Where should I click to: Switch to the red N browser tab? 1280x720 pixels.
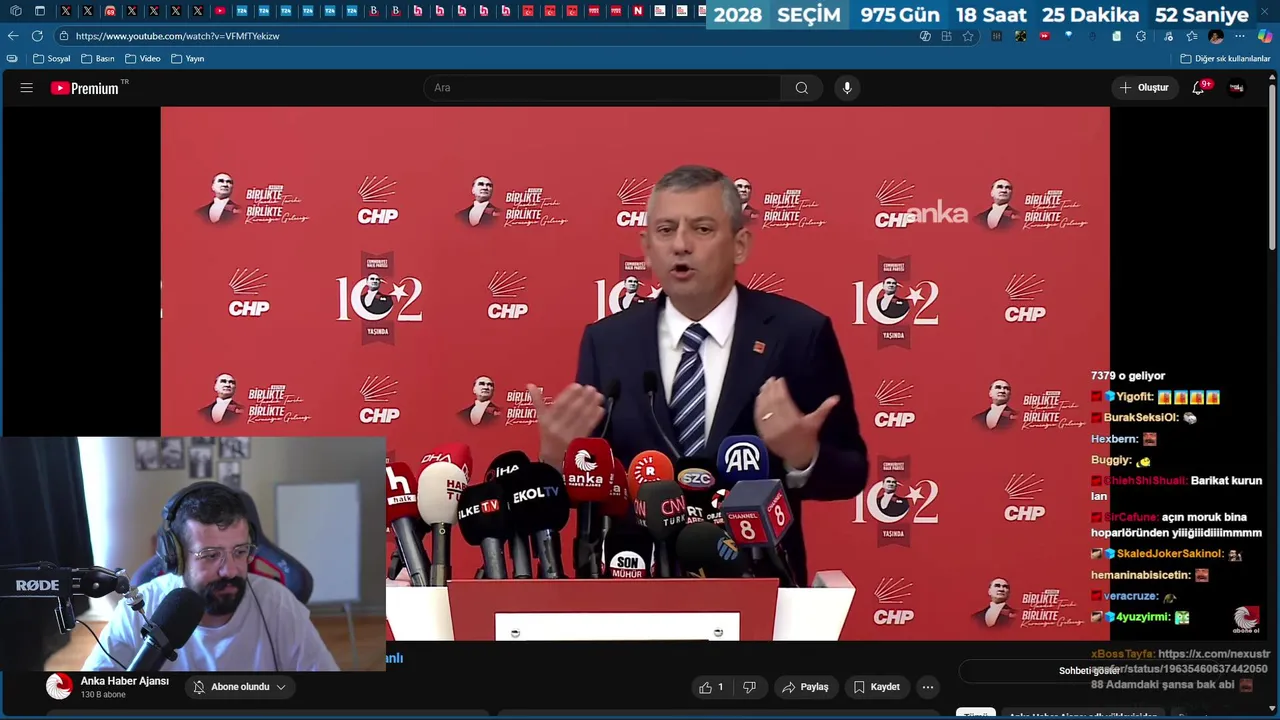click(638, 11)
